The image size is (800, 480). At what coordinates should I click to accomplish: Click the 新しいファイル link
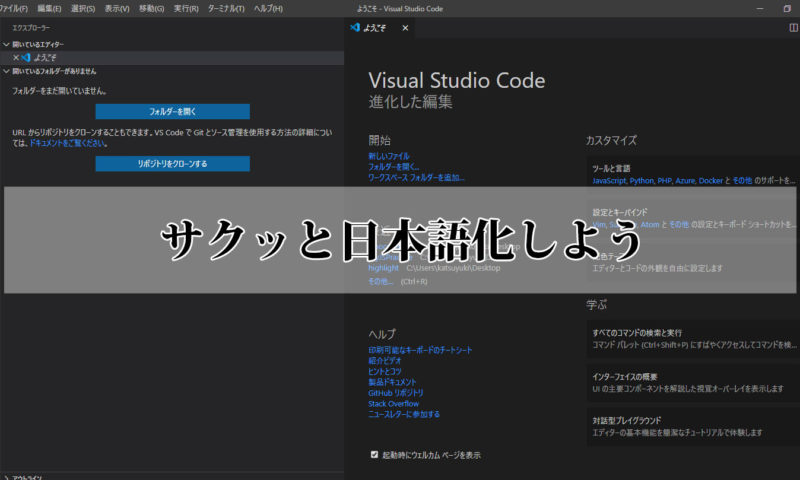click(x=389, y=156)
